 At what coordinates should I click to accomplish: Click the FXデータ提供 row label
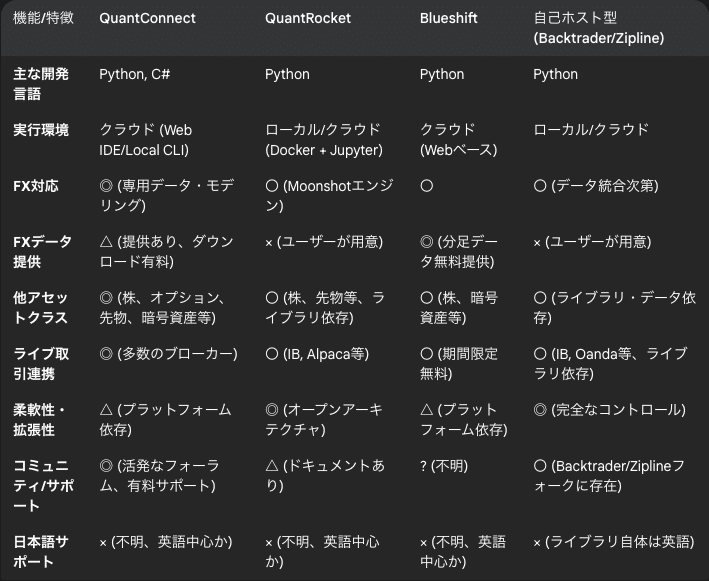(42, 251)
